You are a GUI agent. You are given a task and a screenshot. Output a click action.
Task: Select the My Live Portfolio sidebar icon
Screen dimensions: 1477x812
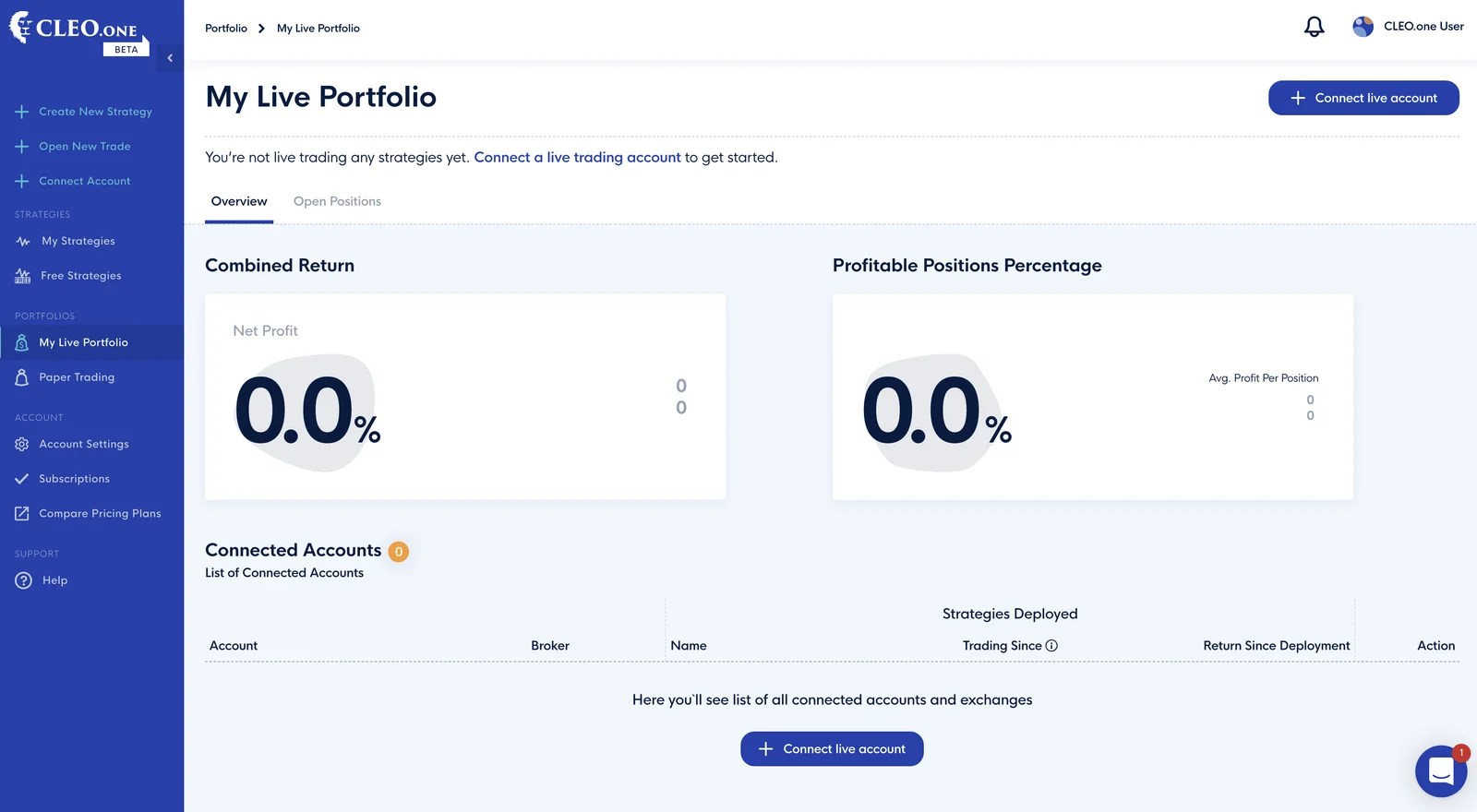tap(21, 342)
